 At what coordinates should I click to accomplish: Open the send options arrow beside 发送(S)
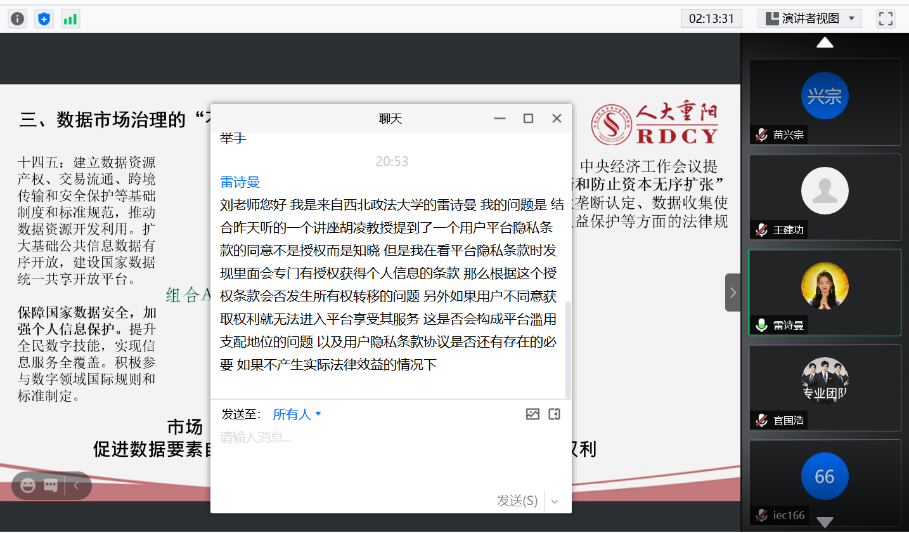[554, 500]
